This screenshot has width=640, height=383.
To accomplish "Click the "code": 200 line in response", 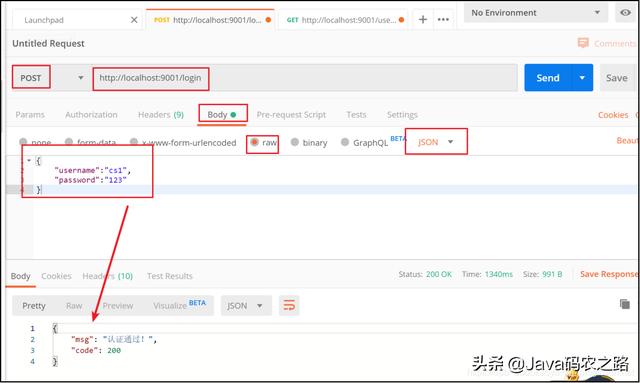I will pos(96,350).
